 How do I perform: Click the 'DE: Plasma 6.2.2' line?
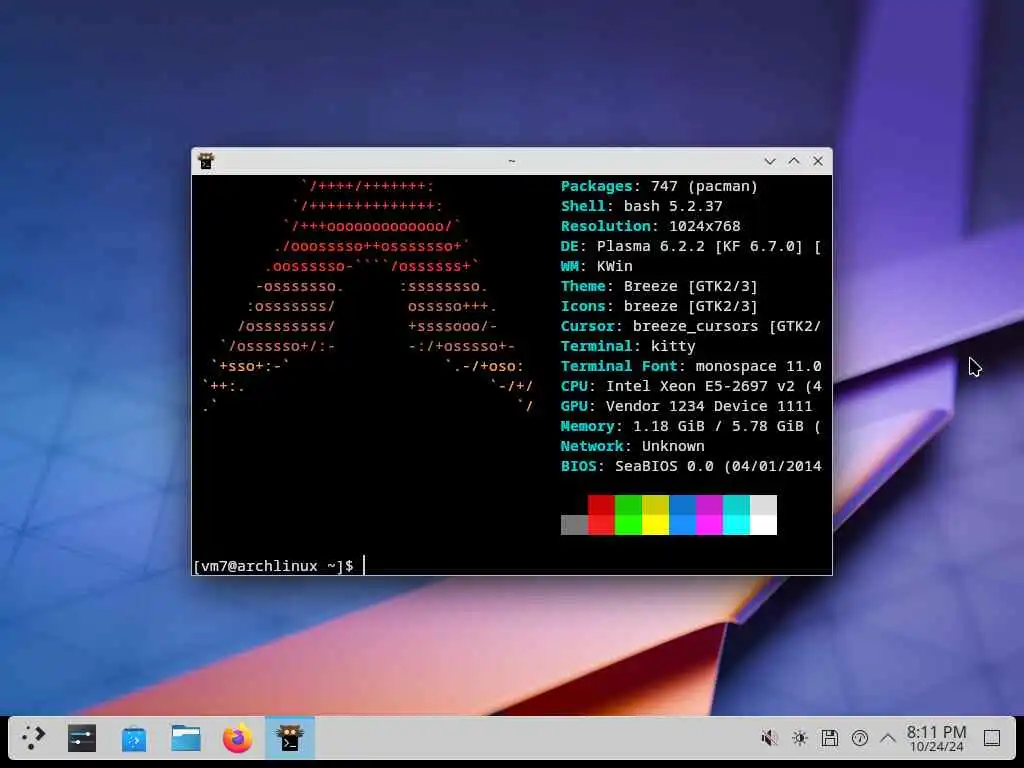[x=690, y=246]
